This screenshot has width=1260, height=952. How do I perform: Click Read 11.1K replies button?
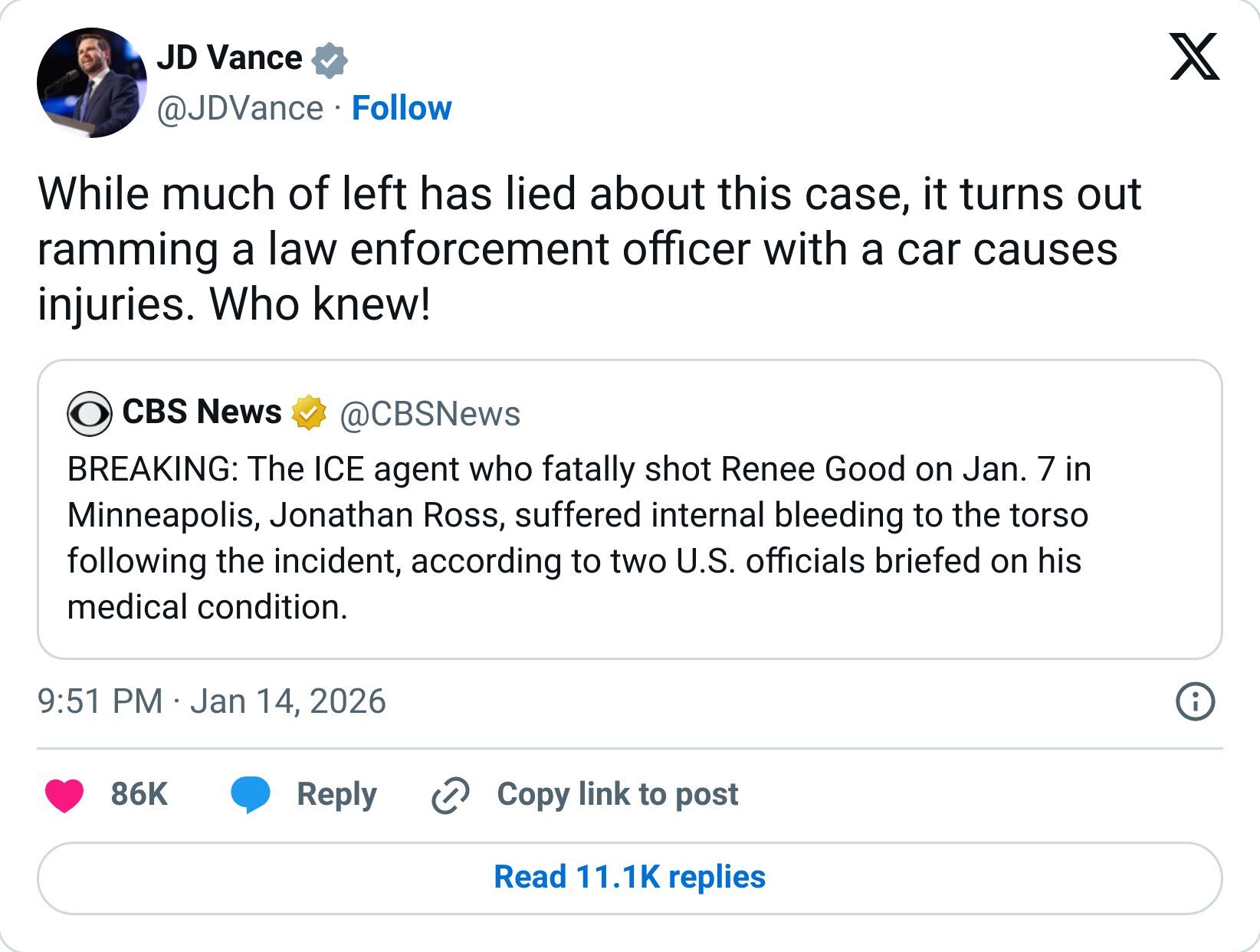point(629,878)
